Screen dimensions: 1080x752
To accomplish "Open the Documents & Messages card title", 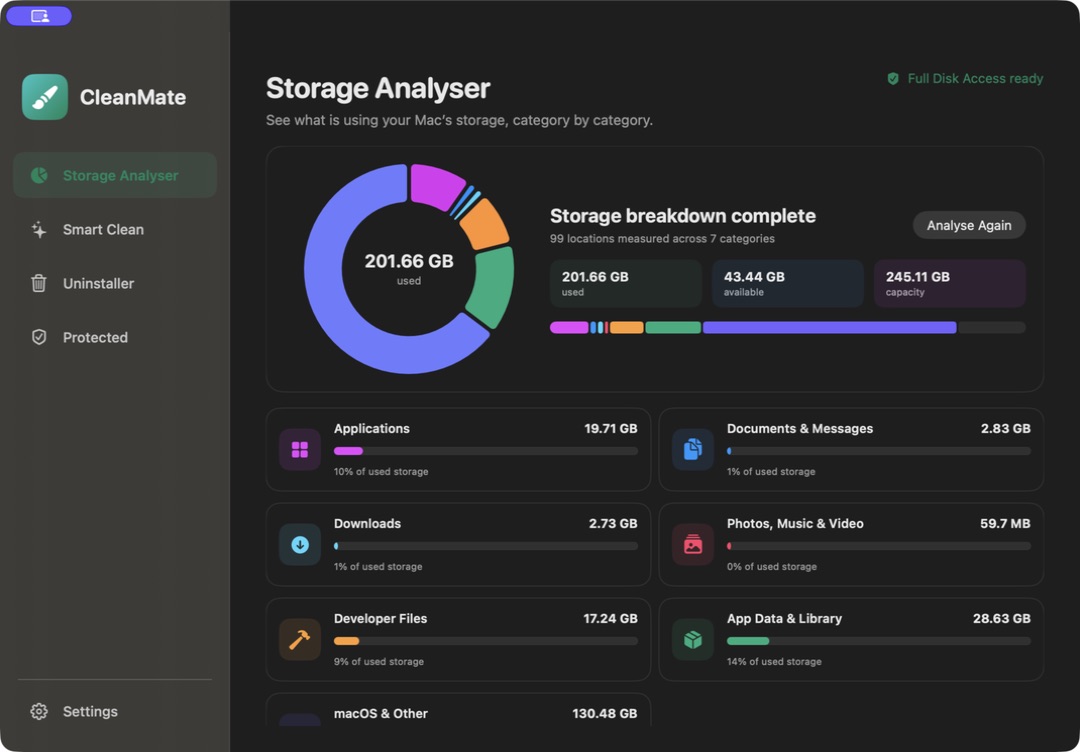I will (x=800, y=428).
